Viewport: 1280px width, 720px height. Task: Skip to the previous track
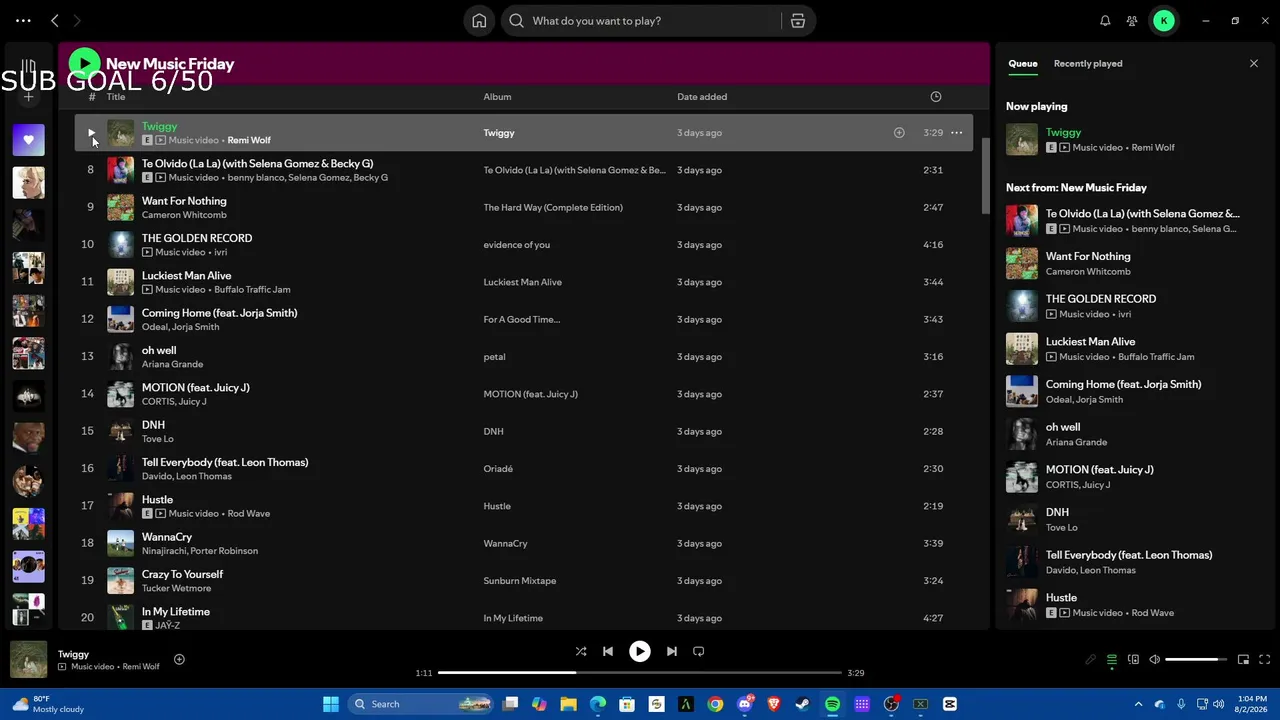pos(607,651)
